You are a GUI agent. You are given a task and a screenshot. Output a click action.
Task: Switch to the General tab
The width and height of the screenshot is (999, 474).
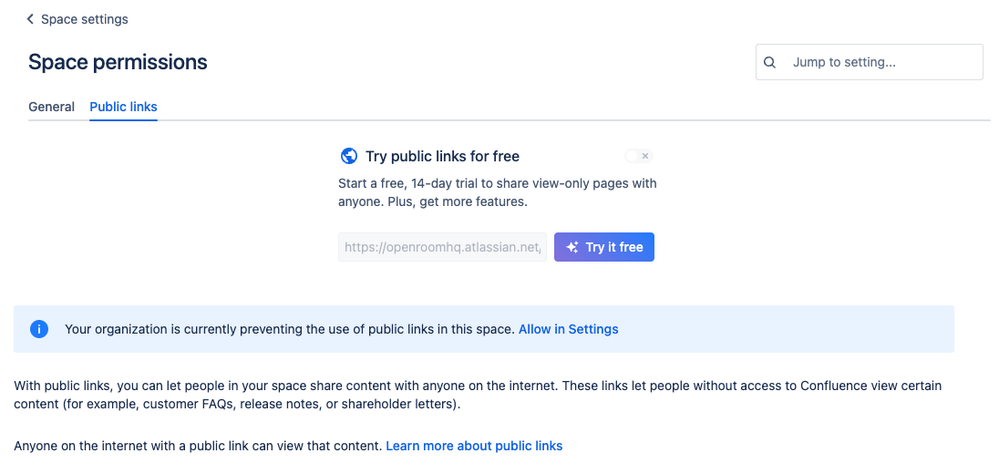click(52, 107)
